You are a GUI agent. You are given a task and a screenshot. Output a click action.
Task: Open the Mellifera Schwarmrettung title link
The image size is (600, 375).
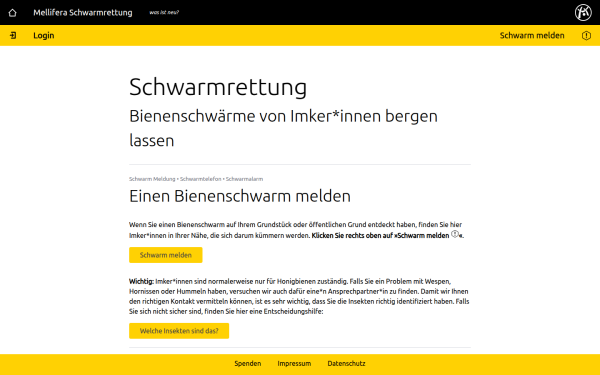tap(83, 13)
